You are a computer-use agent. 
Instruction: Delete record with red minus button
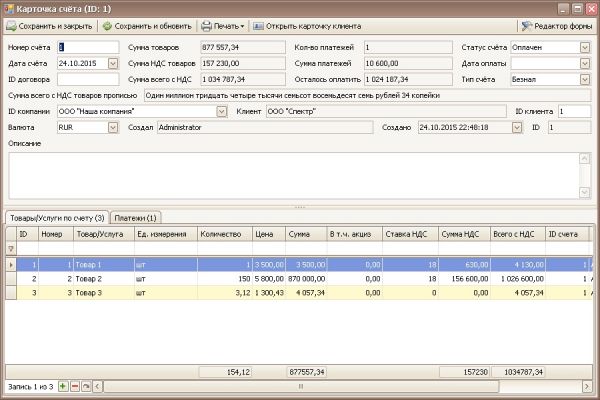[75, 386]
